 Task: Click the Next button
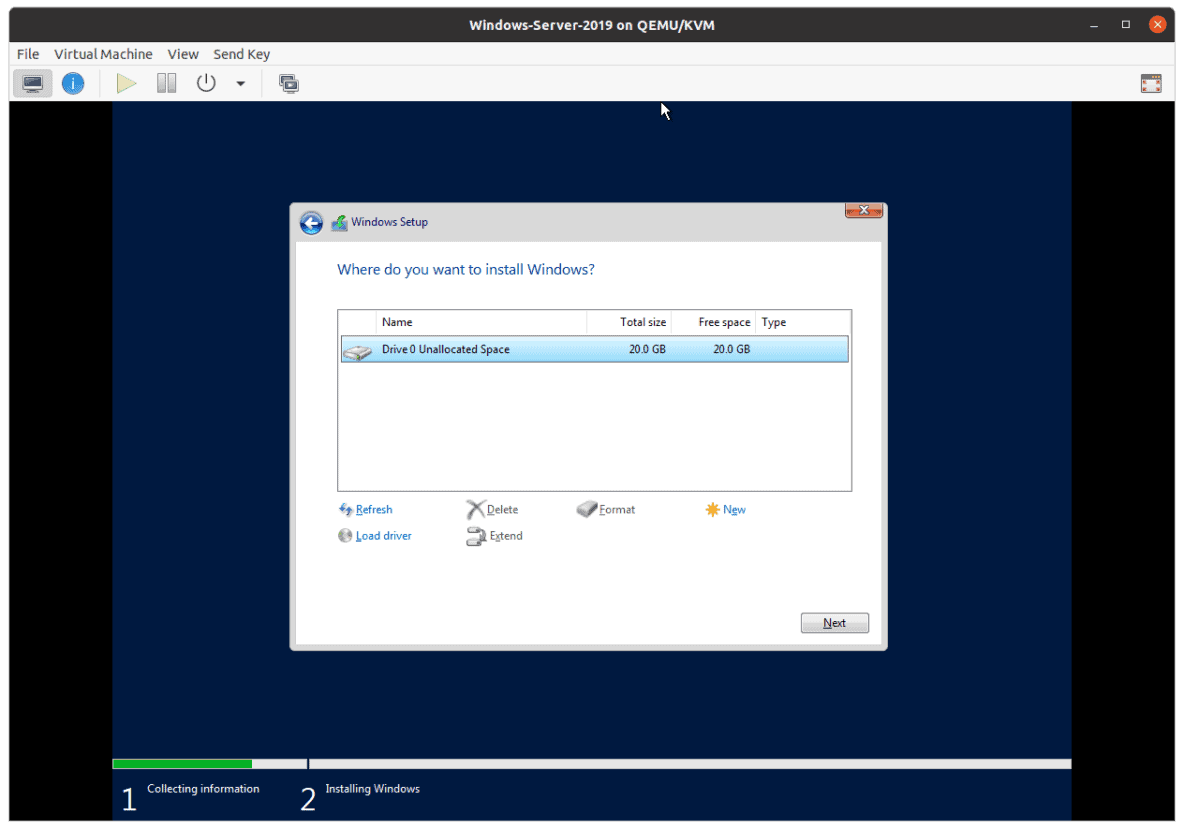[x=834, y=622]
